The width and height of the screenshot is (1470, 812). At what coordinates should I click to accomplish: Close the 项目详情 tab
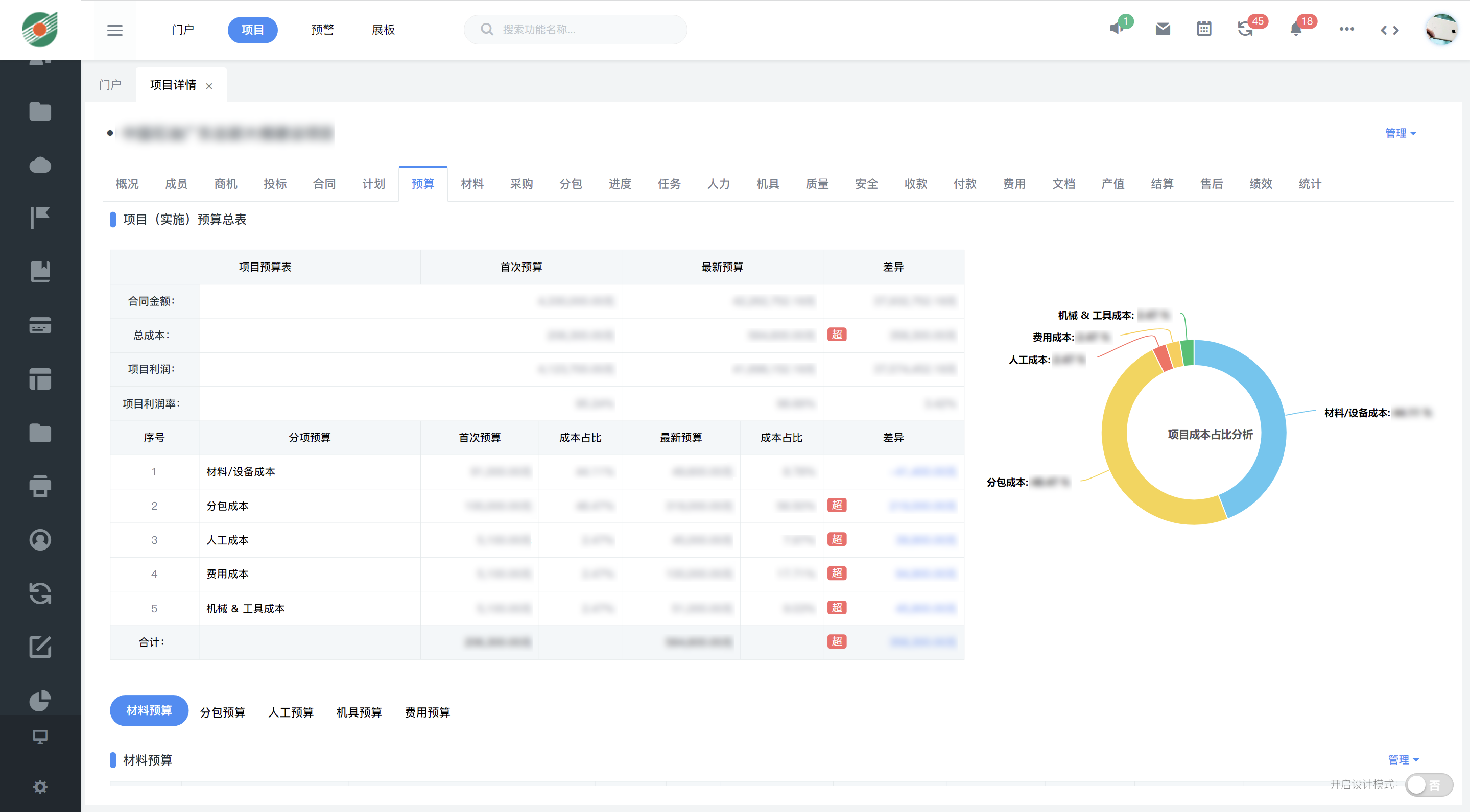[209, 86]
